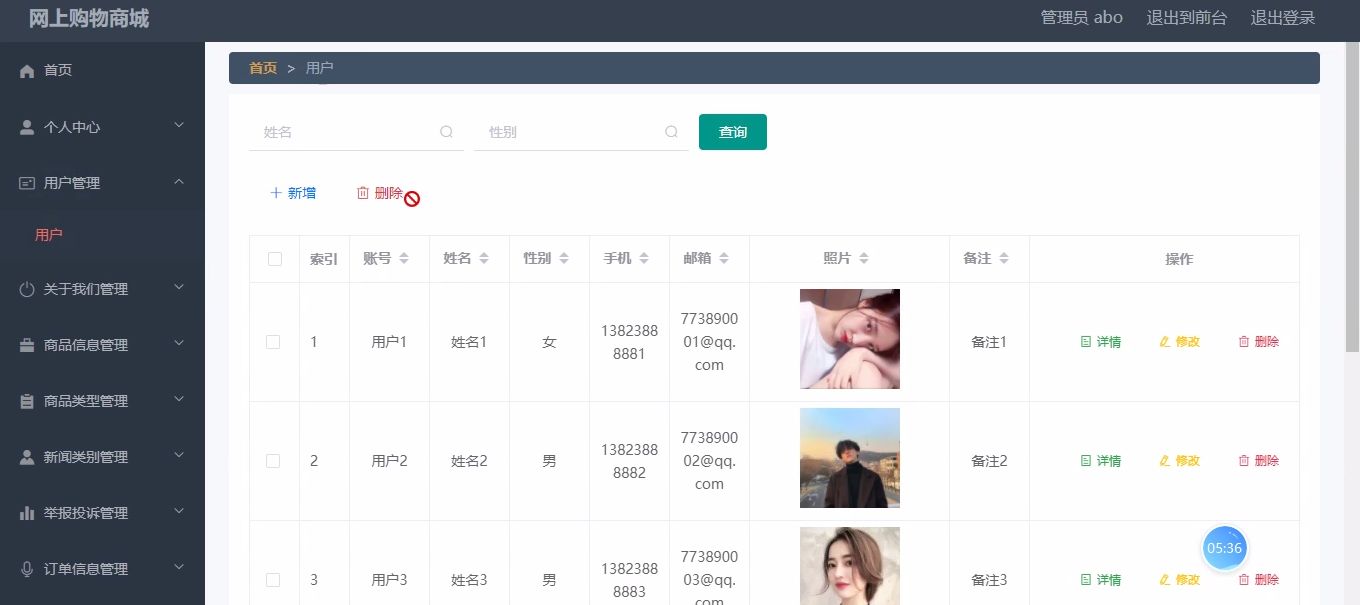Sort table by 备注 column arrows
Image resolution: width=1360 pixels, height=605 pixels.
pyautogui.click(x=1004, y=259)
